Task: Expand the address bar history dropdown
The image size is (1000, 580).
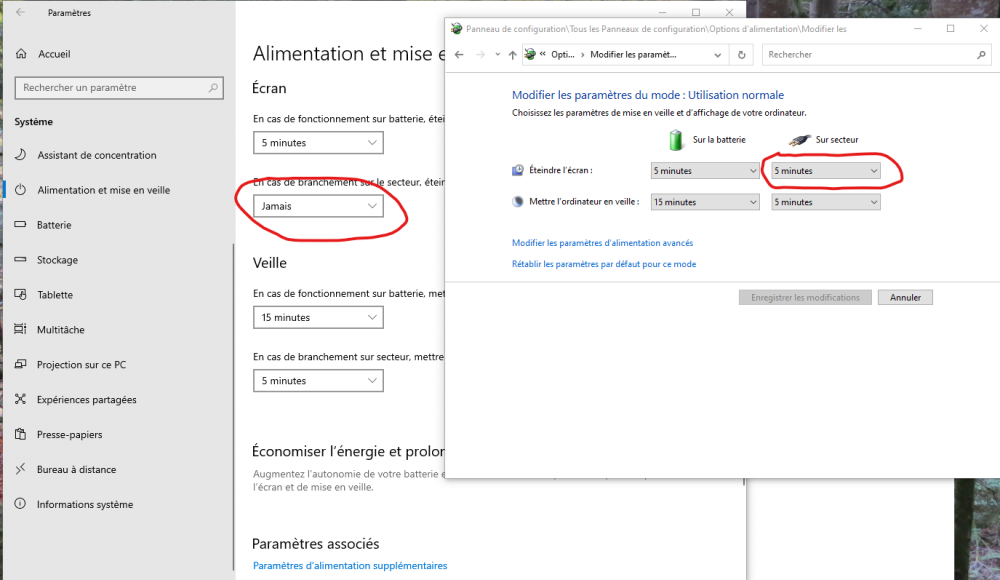Action: point(717,55)
